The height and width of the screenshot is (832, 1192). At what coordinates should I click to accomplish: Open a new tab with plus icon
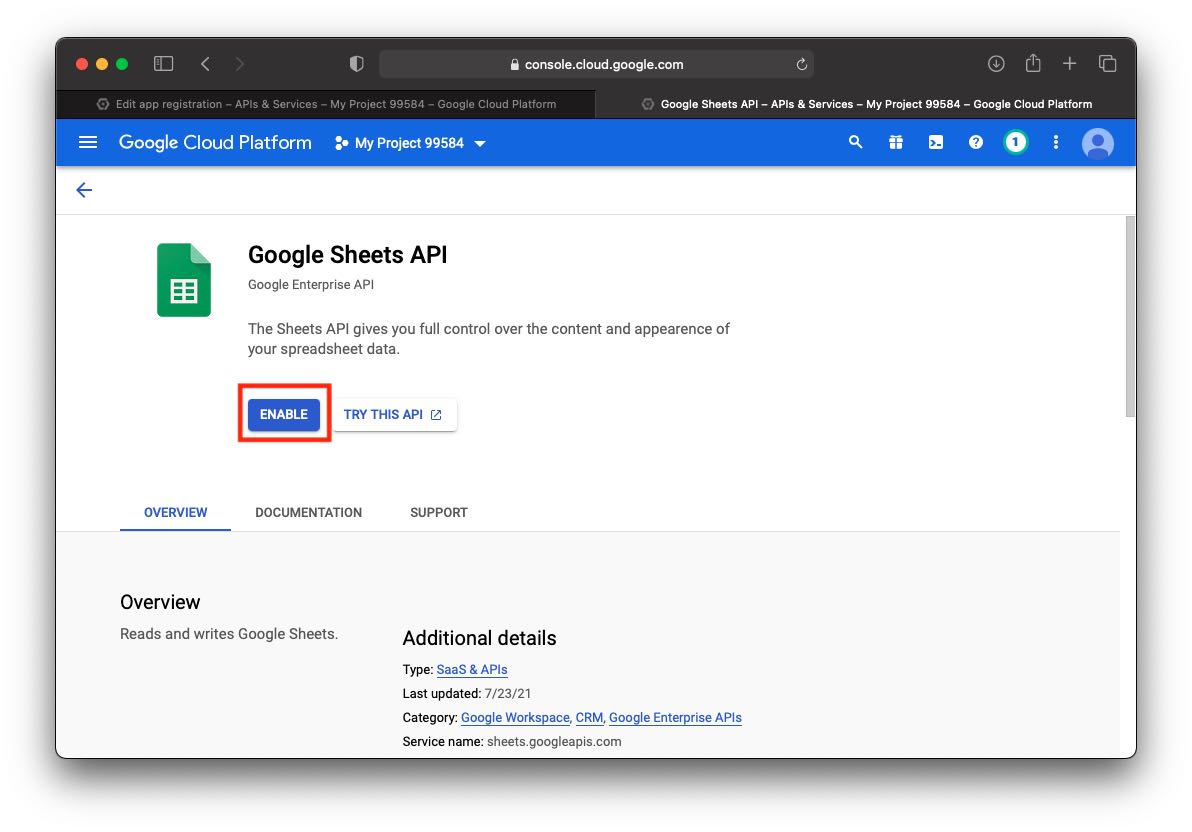[x=1069, y=64]
